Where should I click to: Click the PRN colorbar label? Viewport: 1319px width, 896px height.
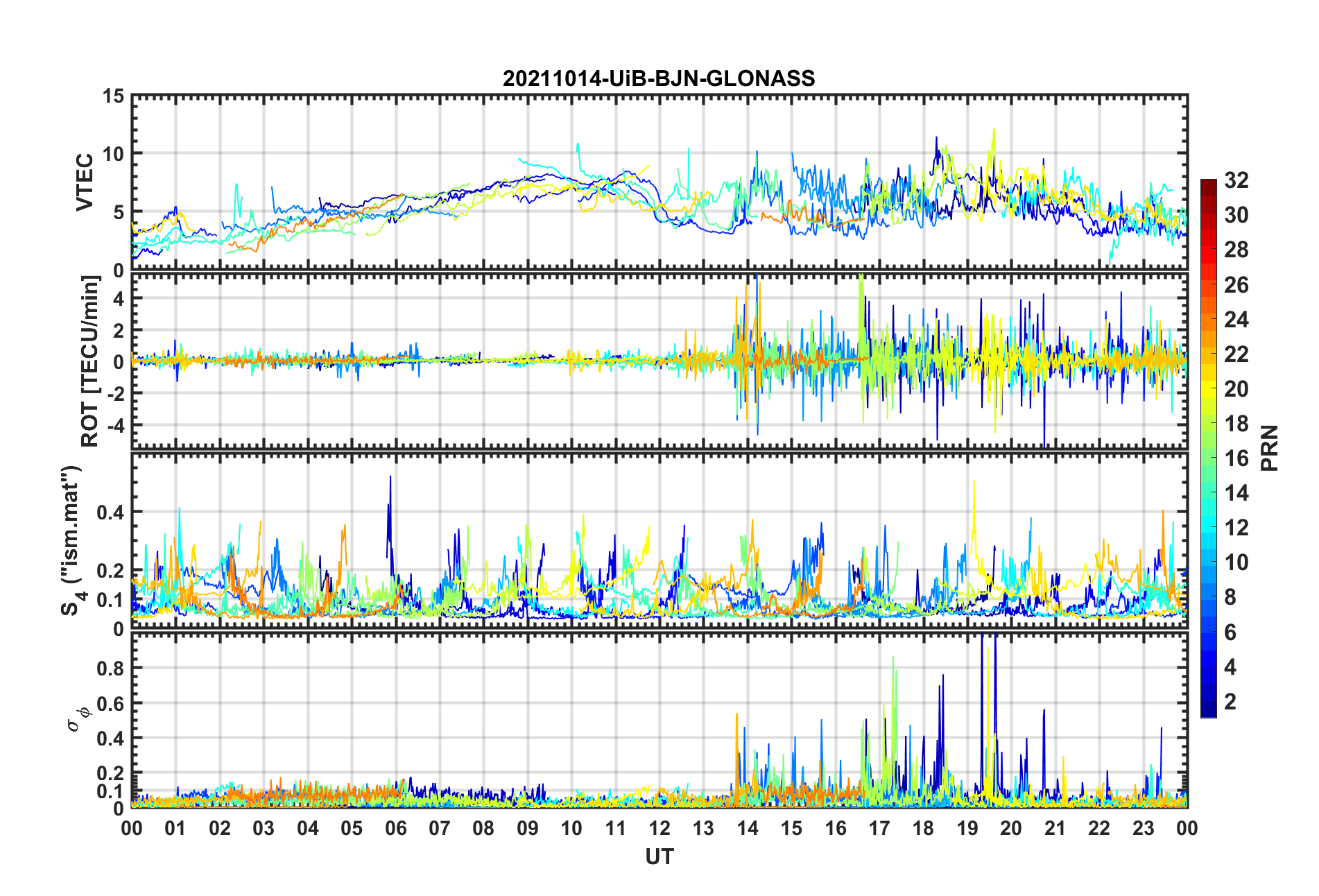click(1269, 448)
